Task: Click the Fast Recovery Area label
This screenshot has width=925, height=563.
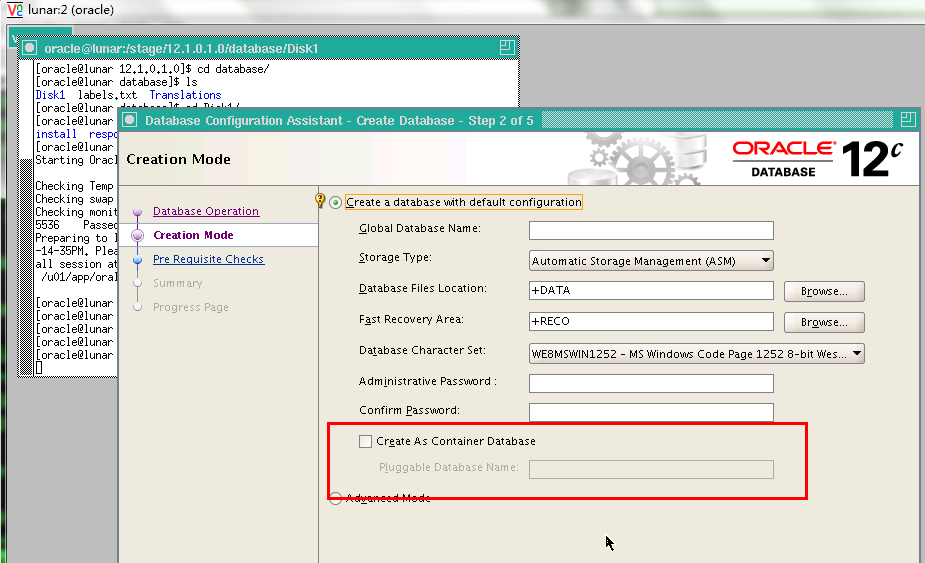Action: coord(411,319)
